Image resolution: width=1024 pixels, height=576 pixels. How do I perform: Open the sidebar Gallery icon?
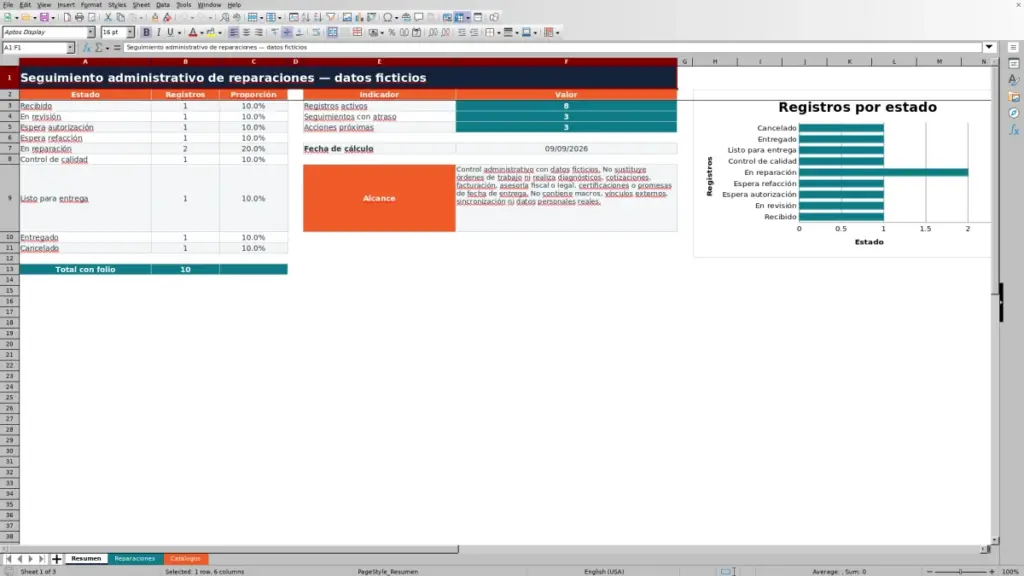(x=1014, y=97)
